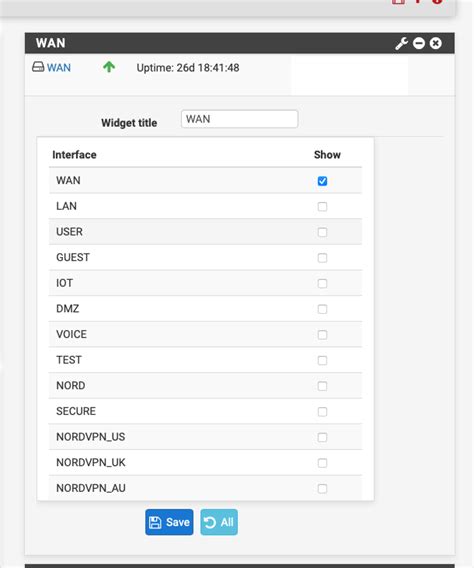Click the Save button

[169, 522]
